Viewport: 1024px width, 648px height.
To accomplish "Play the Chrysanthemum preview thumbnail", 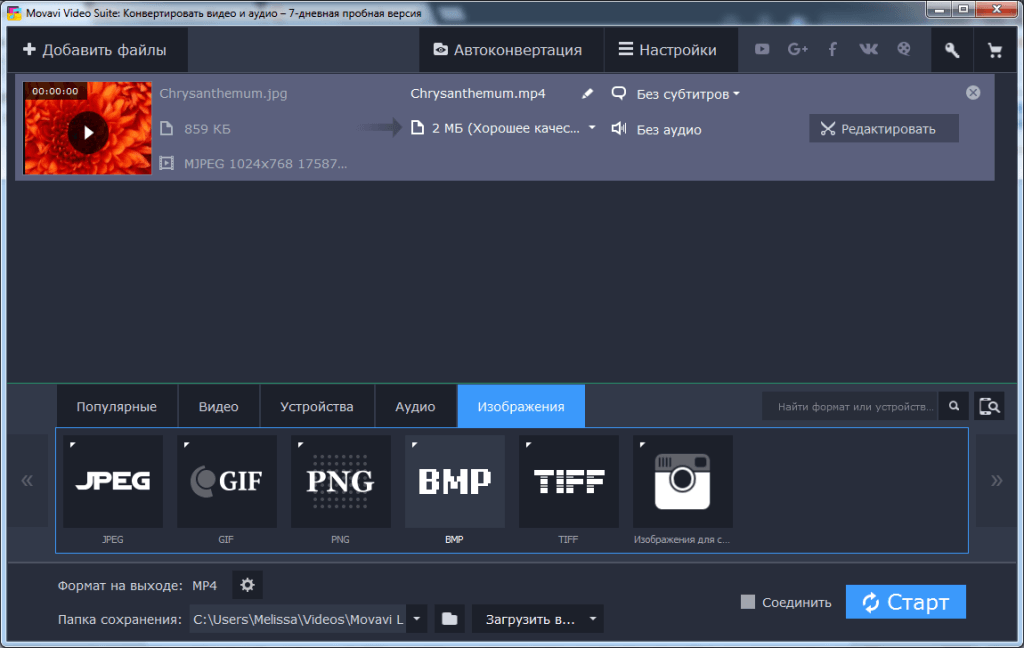I will 88,131.
